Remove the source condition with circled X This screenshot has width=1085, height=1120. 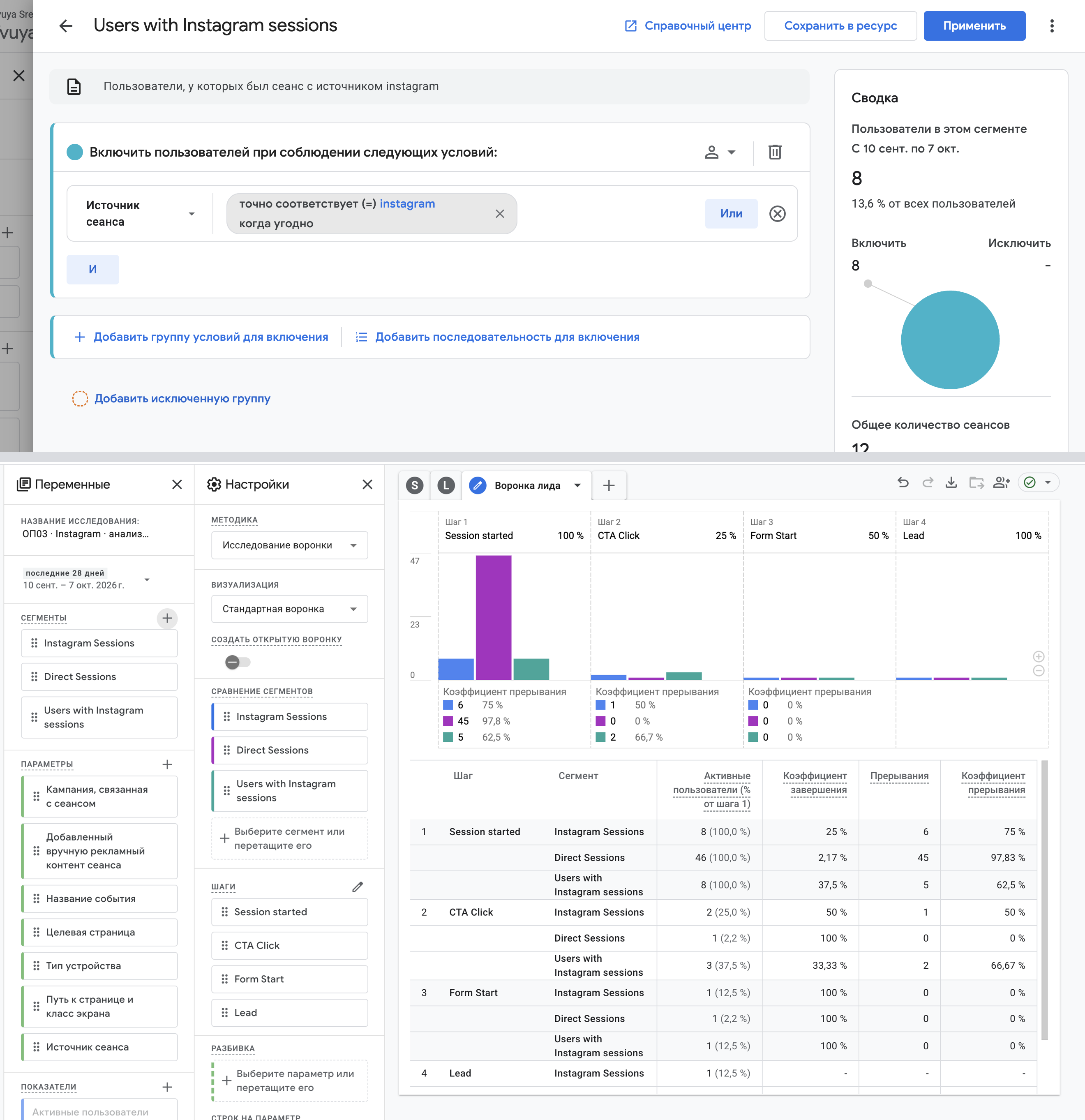click(x=777, y=214)
